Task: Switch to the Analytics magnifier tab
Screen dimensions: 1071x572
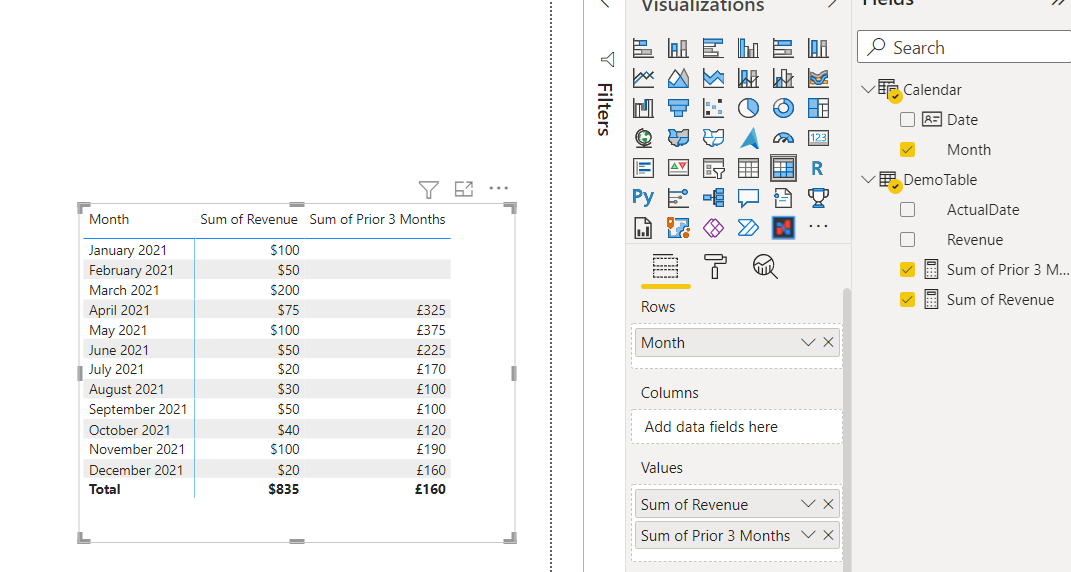Action: (x=765, y=266)
